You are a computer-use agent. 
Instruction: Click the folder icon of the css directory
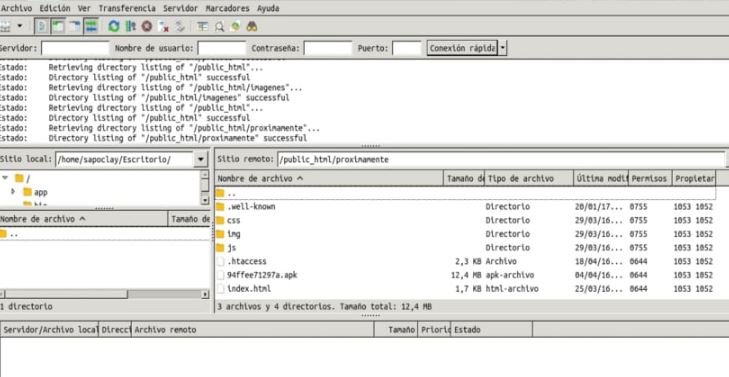[x=220, y=220]
